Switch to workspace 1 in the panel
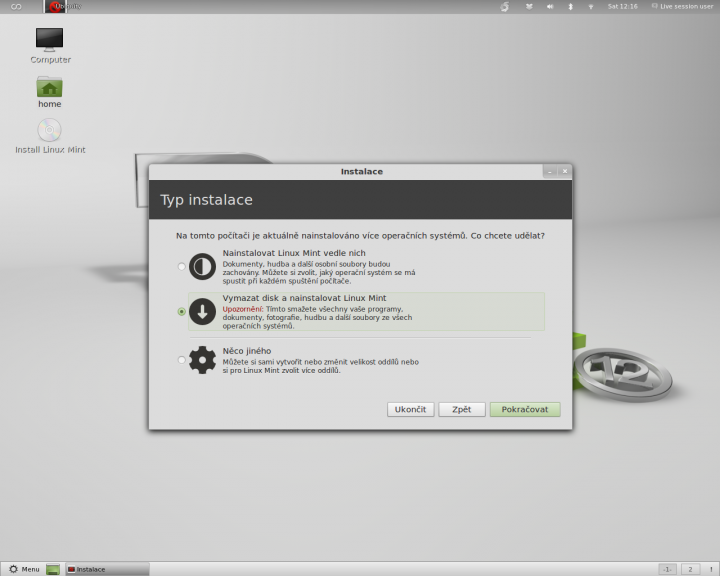Screen dimensions: 720x576 (x=667, y=569)
